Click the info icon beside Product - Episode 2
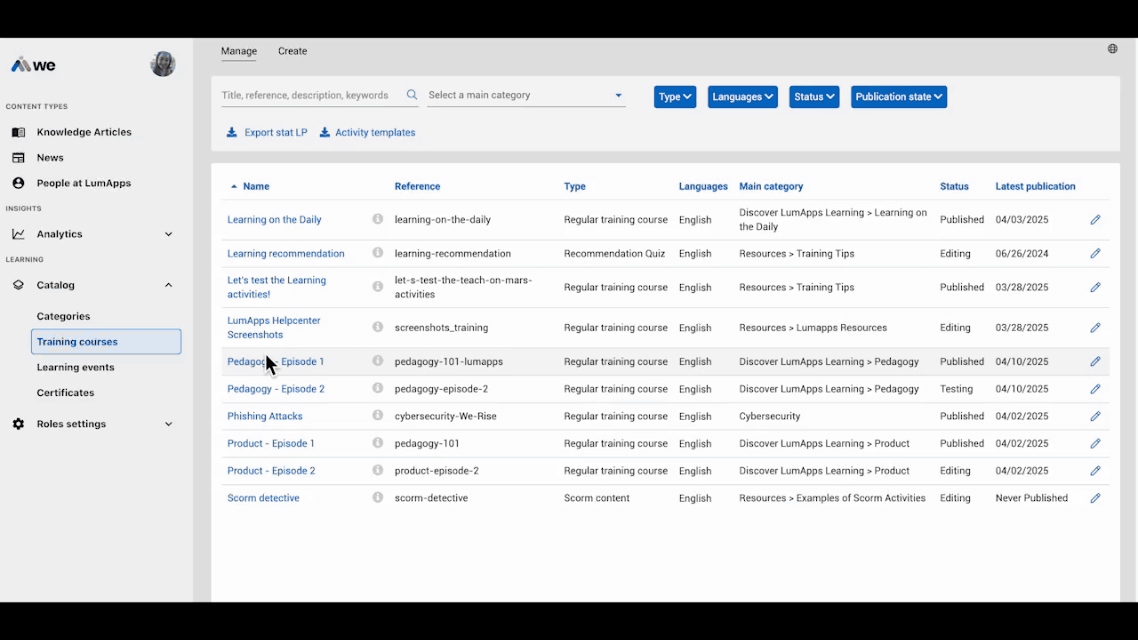1138x640 pixels. (x=377, y=469)
